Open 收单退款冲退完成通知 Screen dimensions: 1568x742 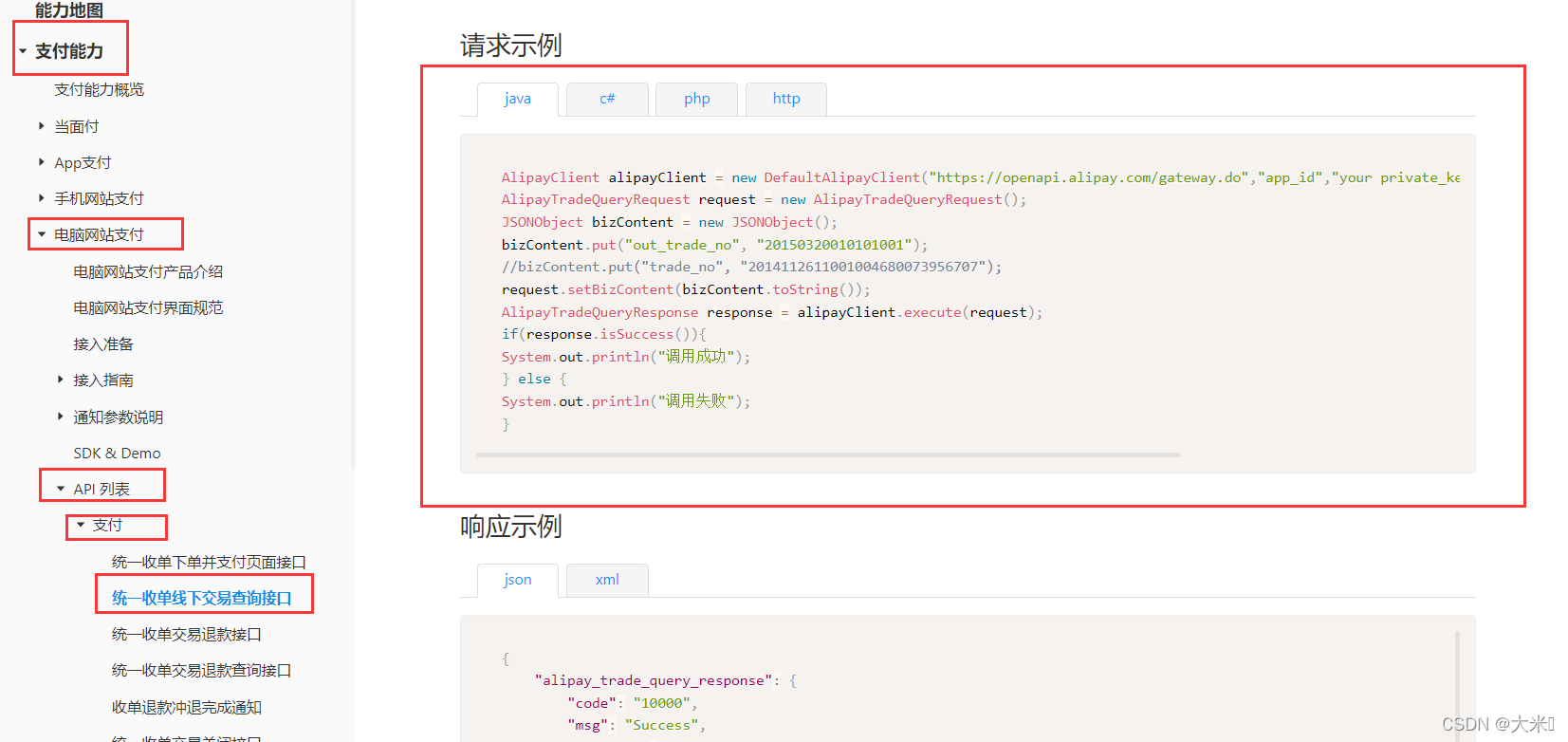187,707
